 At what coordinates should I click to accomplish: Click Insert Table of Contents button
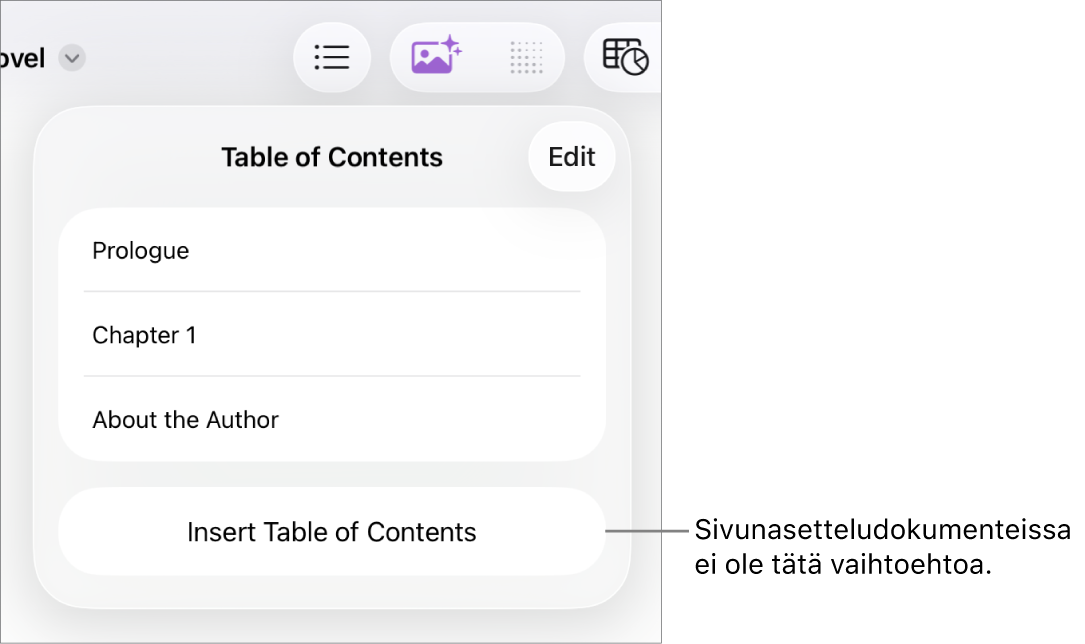[x=332, y=532]
